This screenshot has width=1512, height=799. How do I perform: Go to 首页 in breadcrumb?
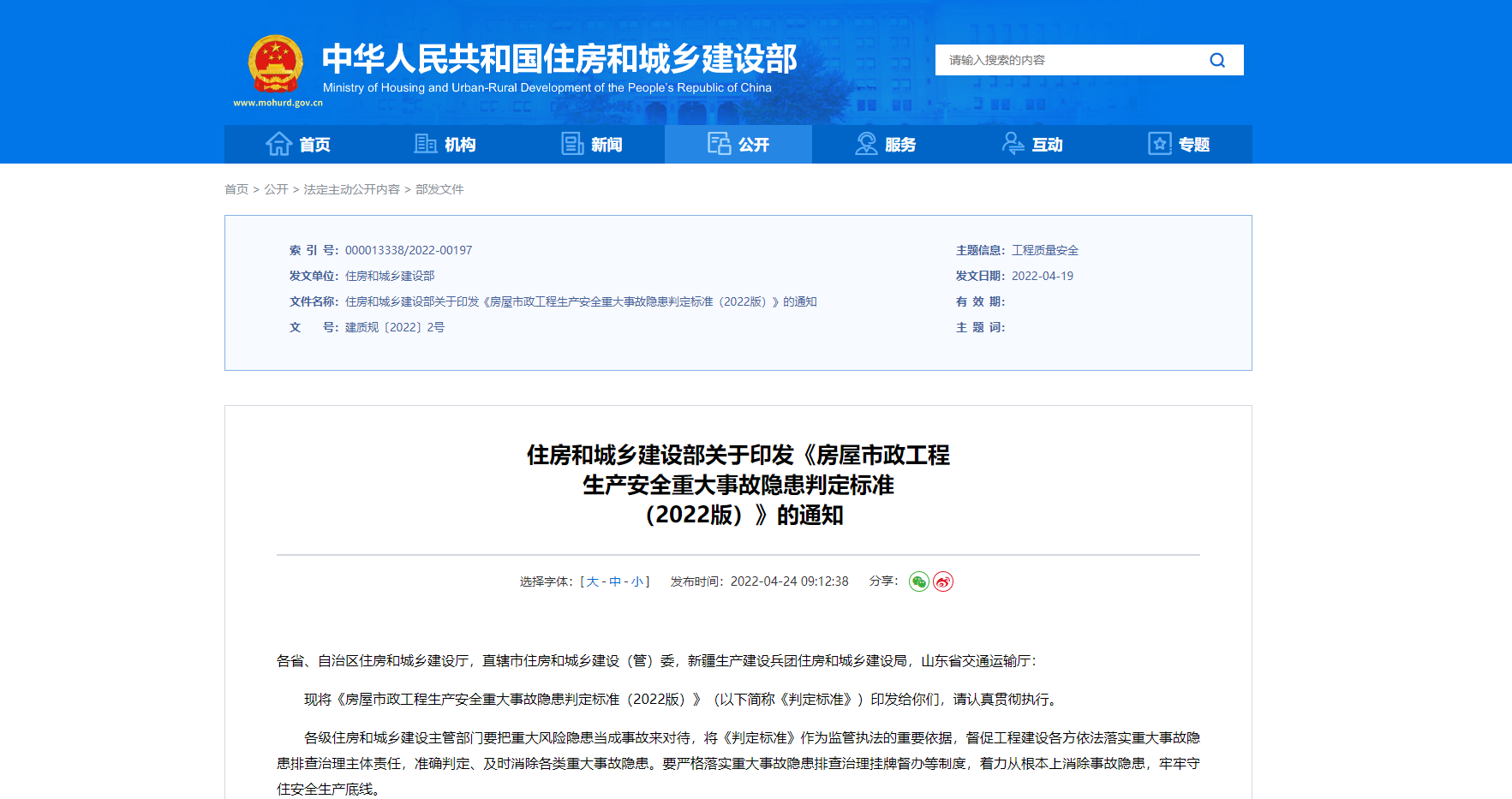[x=236, y=189]
